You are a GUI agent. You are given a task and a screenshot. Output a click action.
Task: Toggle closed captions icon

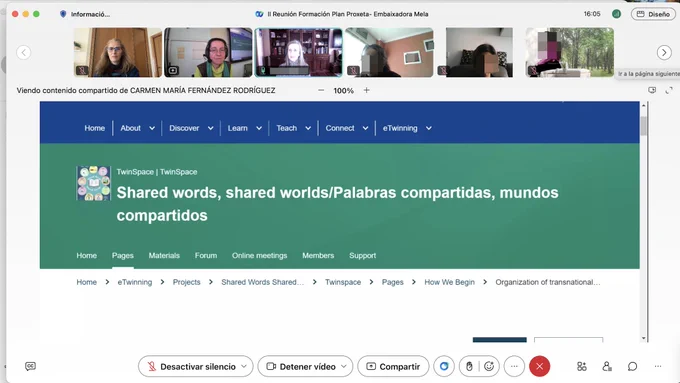30,367
